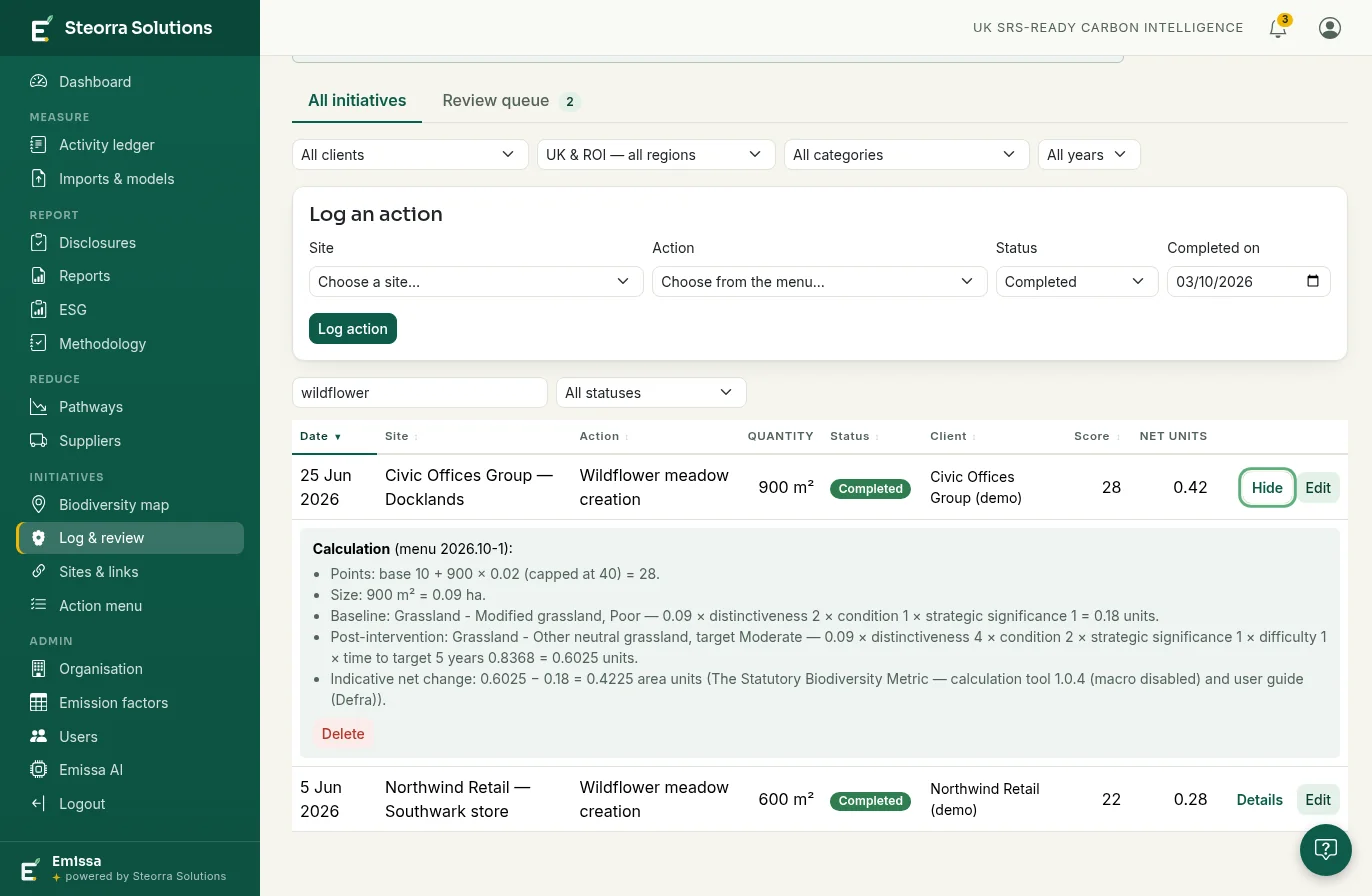
Task: Click the Log action button
Action: pos(353,329)
